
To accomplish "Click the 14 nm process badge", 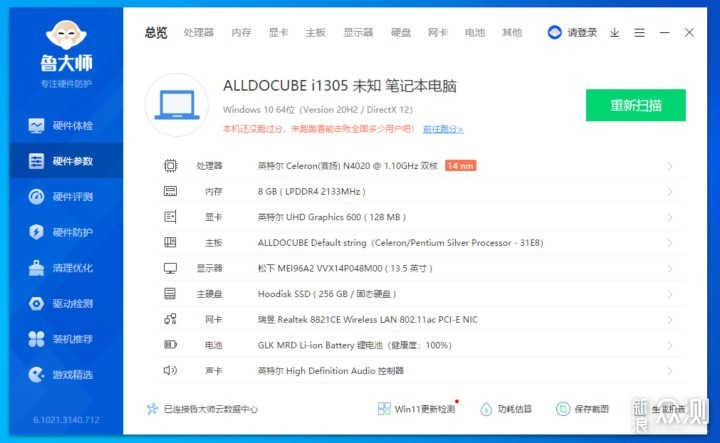I will tap(461, 166).
